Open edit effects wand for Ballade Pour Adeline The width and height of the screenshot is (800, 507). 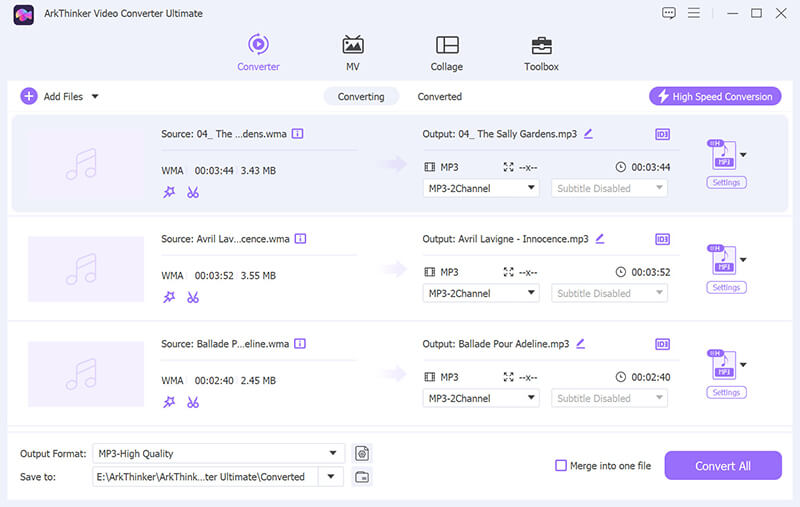tap(169, 402)
